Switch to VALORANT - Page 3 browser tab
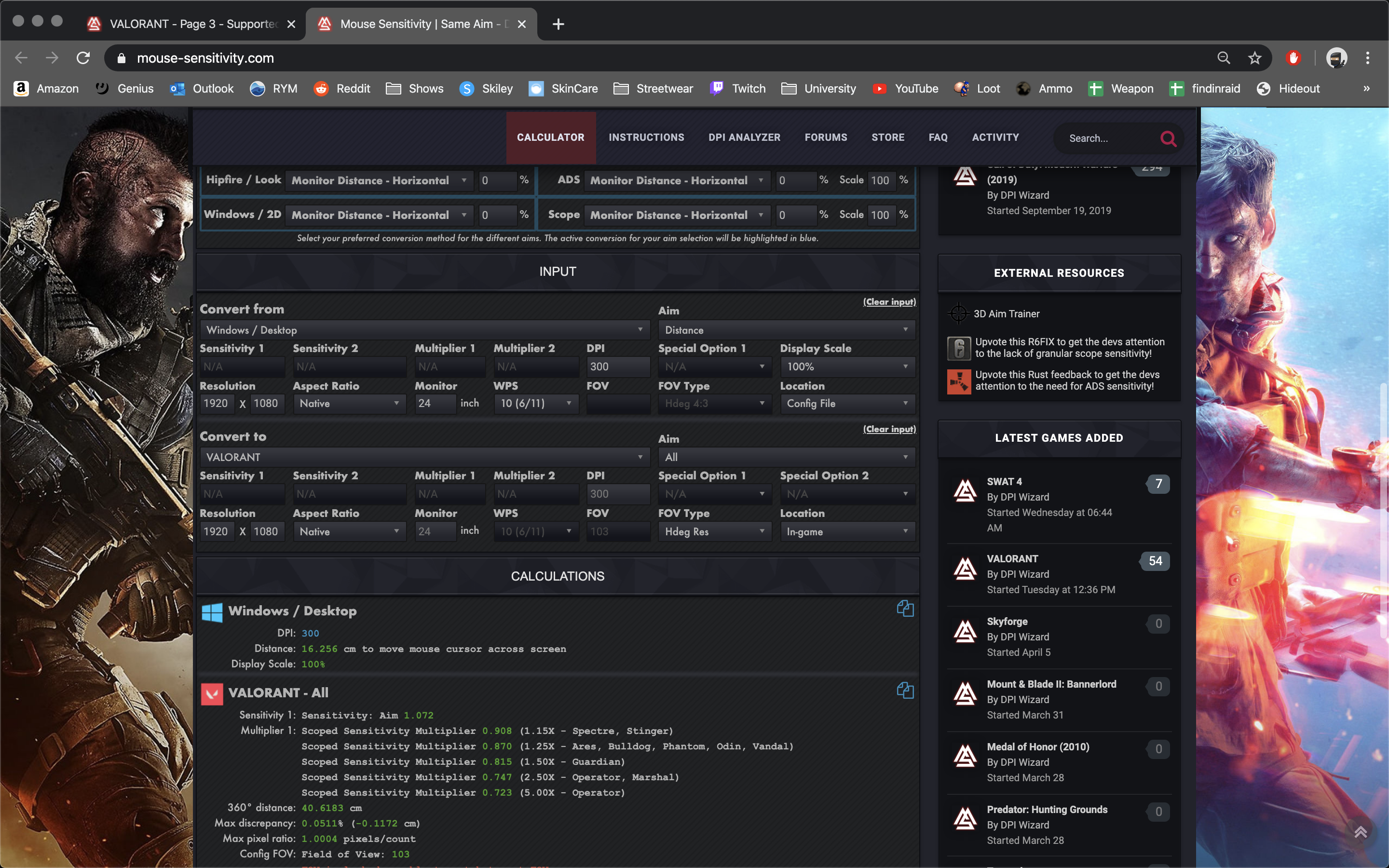The height and width of the screenshot is (868, 1389). [192, 24]
